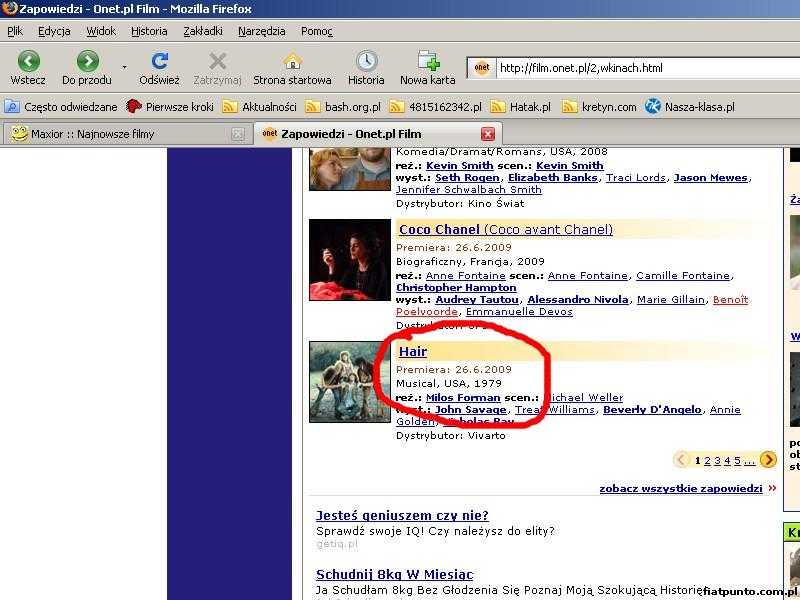Viewport: 800px width, 600px height.
Task: Go to page 5 of the listings
Action: coord(737,461)
